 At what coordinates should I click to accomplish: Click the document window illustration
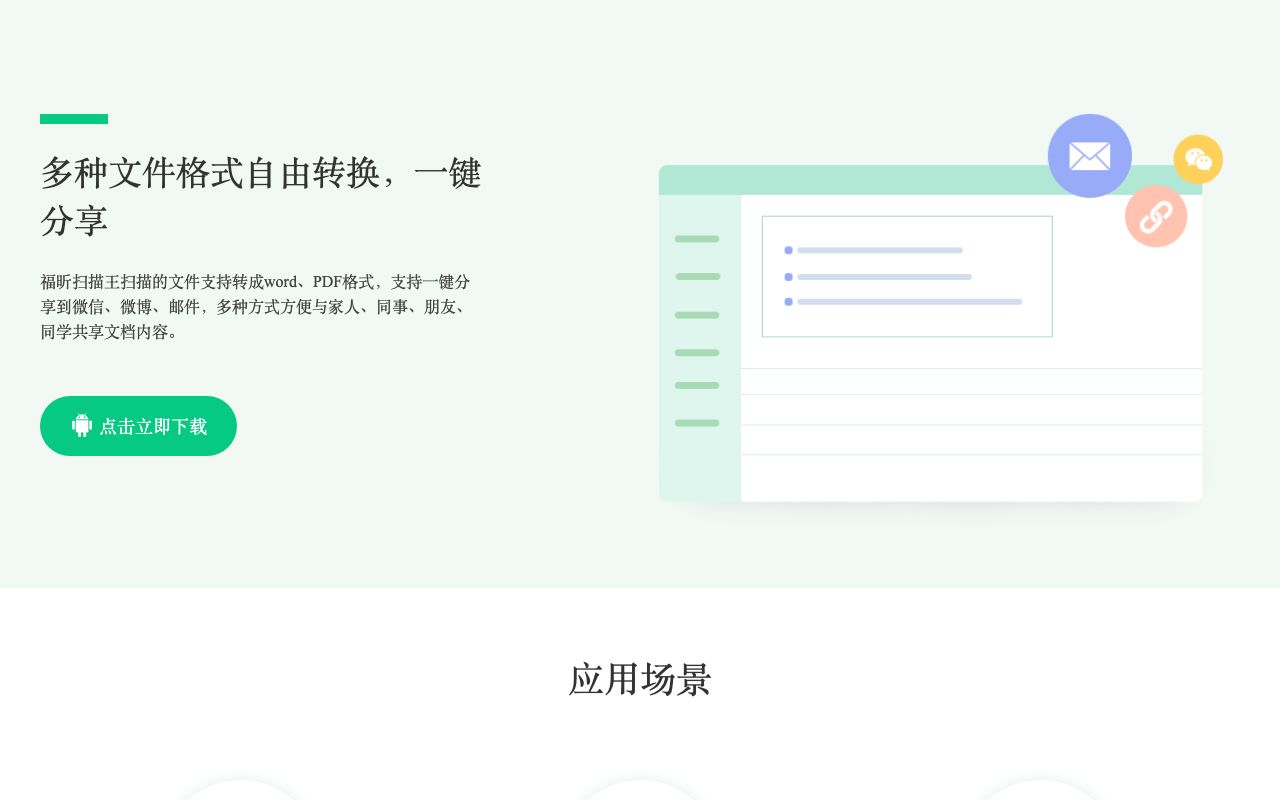(930, 333)
